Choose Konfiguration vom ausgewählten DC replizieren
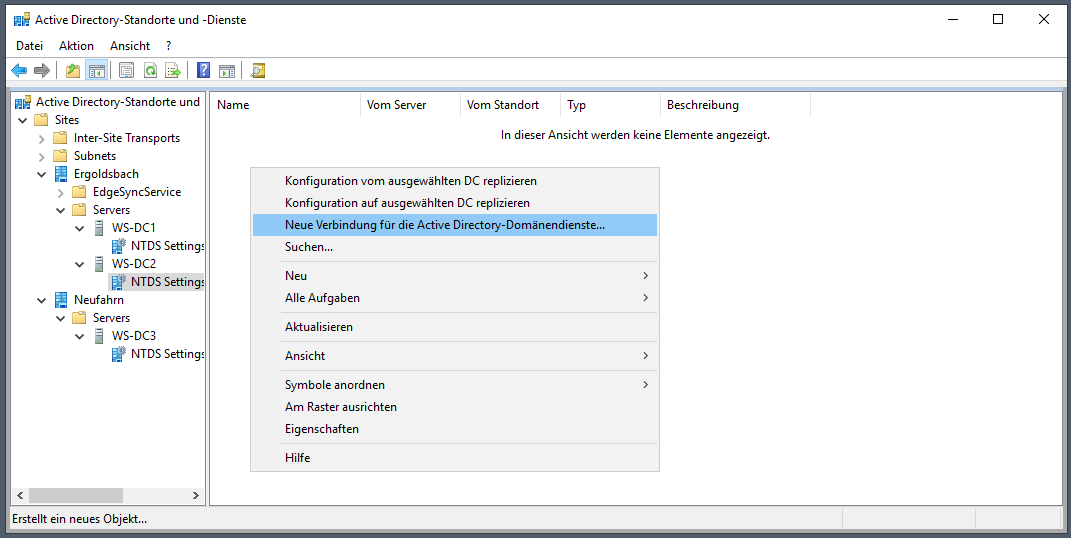The height and width of the screenshot is (538, 1071). [x=455, y=181]
